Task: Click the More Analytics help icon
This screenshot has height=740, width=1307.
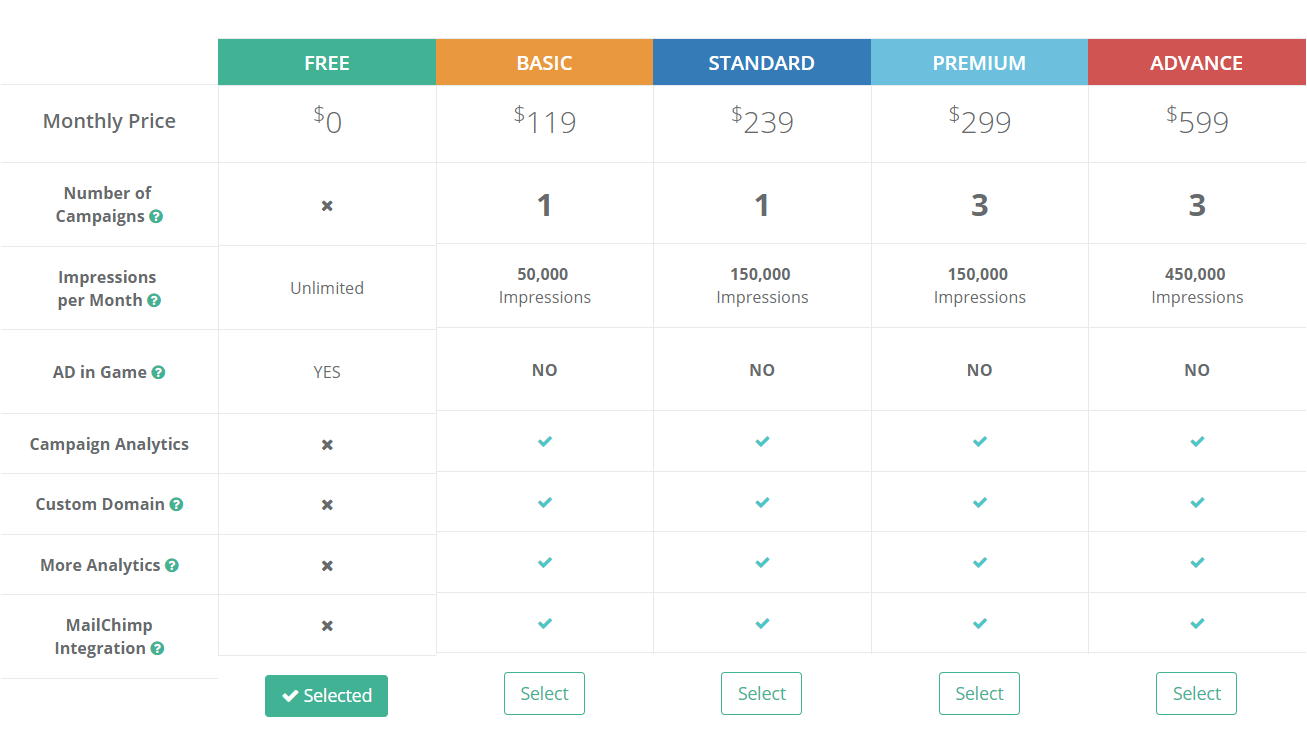Action: pyautogui.click(x=172, y=566)
